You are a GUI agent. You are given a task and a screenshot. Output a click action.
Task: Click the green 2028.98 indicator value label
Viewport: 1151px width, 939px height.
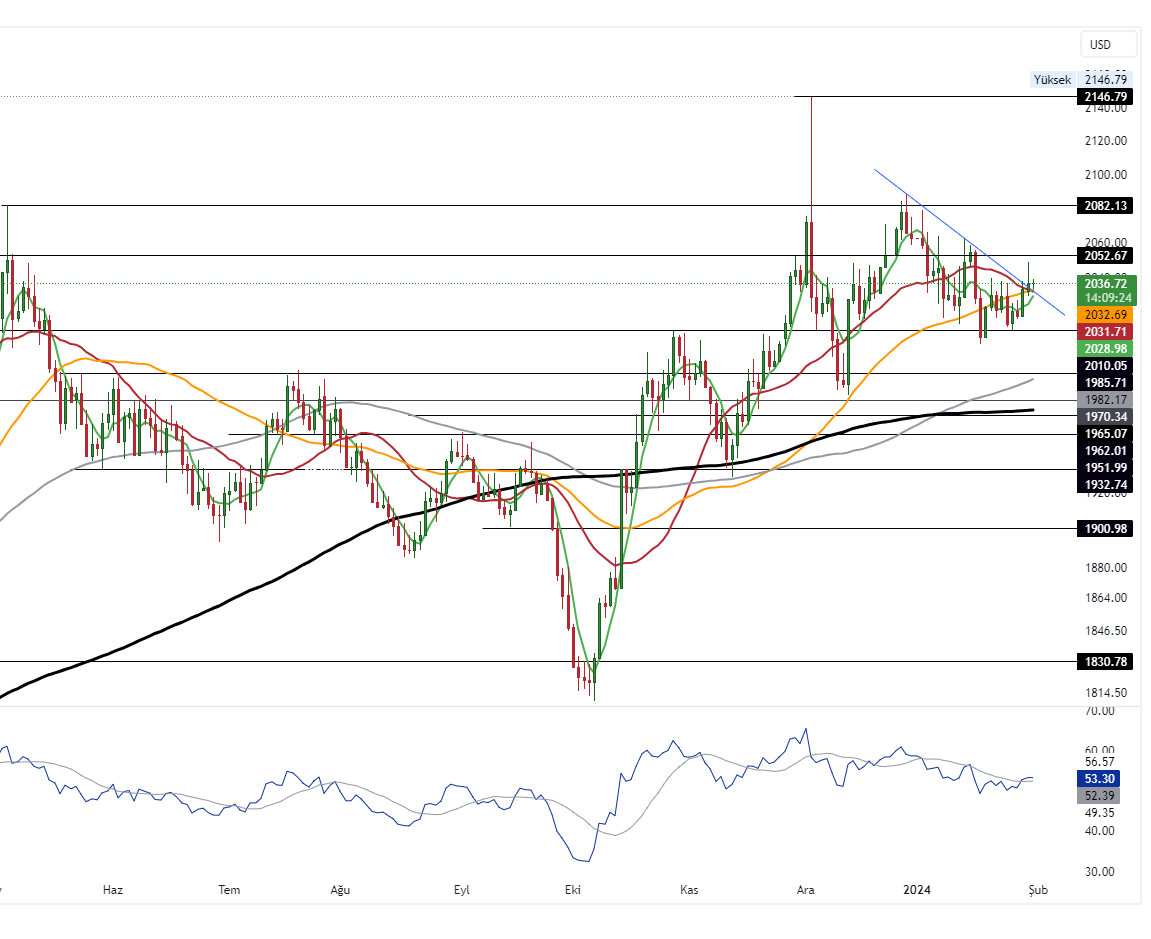point(1105,348)
